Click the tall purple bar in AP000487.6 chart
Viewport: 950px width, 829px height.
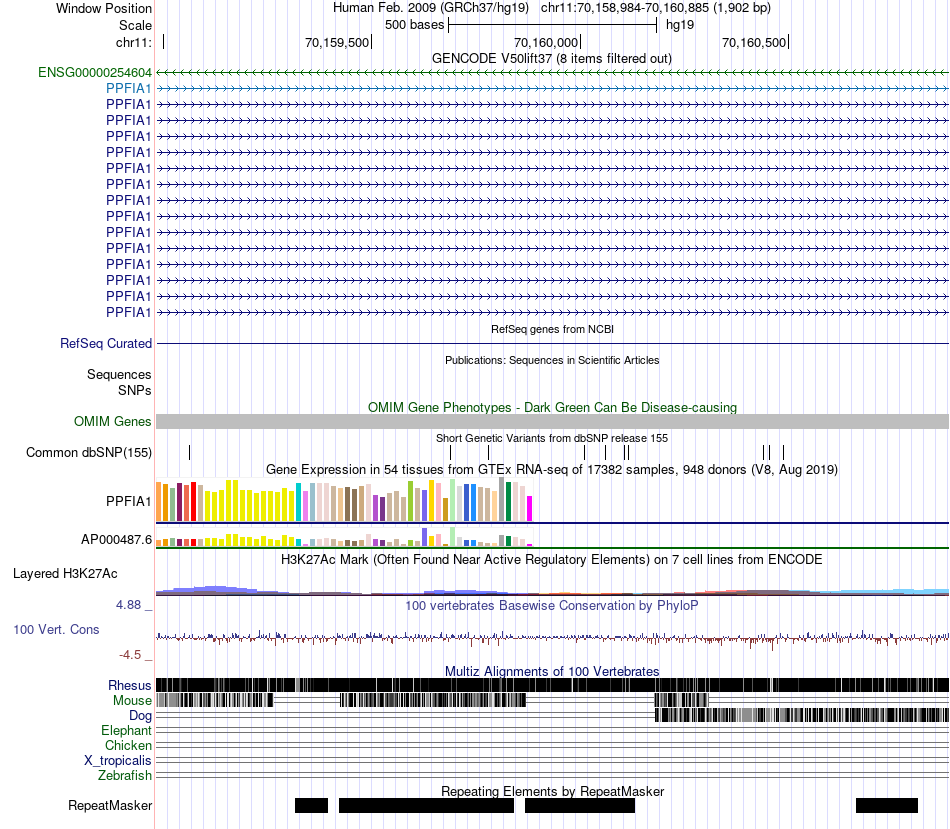point(424,537)
